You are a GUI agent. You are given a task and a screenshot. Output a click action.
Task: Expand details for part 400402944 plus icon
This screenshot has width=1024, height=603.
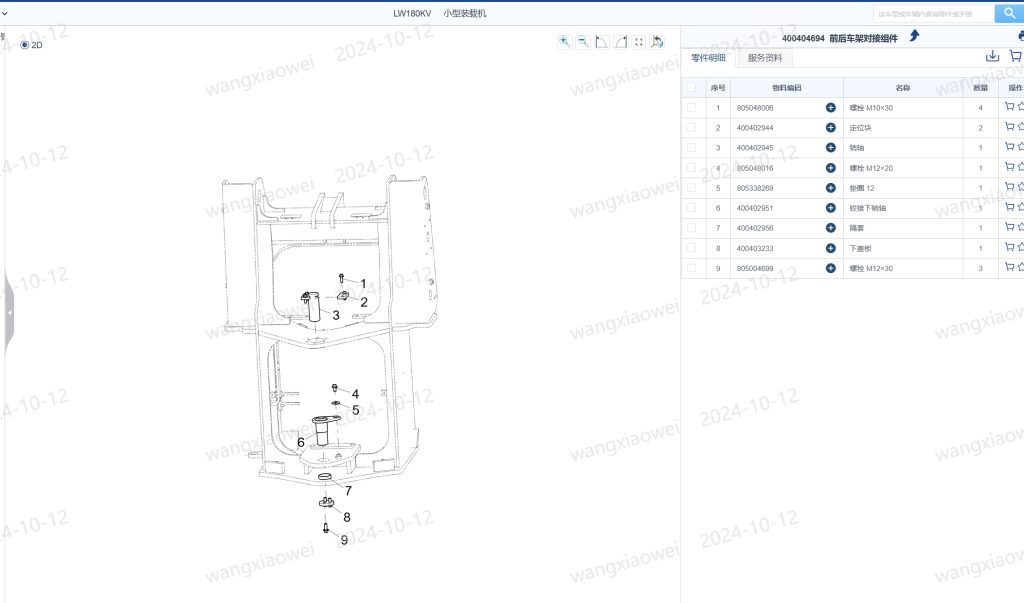[x=831, y=127]
